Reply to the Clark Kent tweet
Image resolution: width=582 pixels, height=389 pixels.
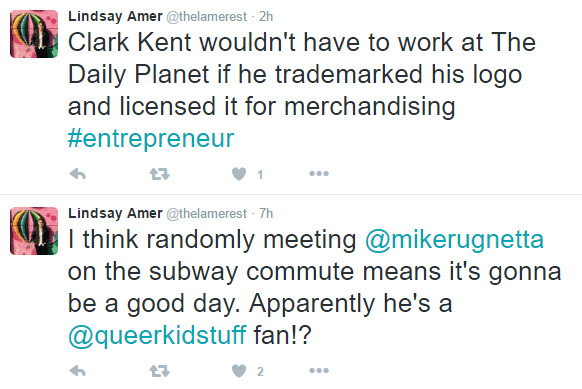point(78,174)
